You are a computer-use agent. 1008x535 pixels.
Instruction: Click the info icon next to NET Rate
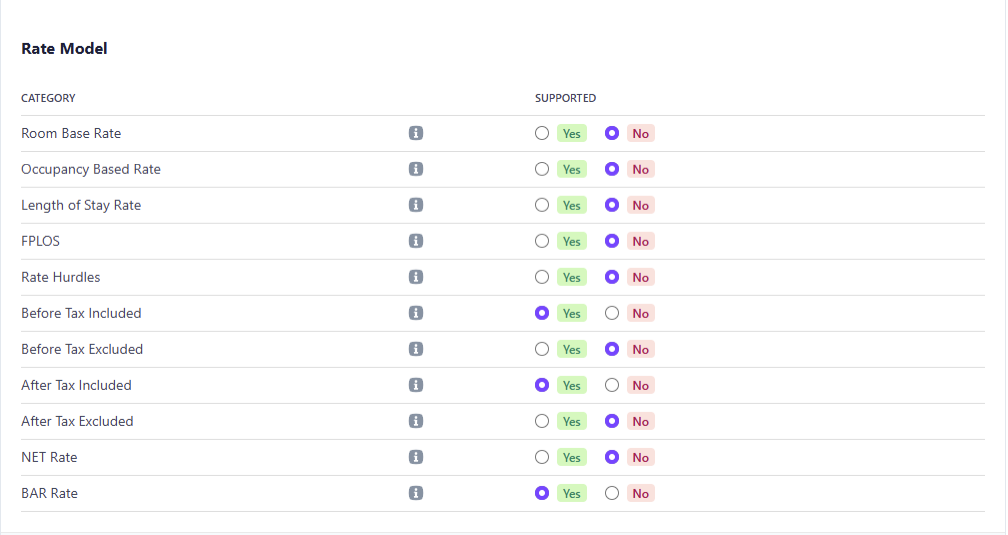[x=416, y=457]
